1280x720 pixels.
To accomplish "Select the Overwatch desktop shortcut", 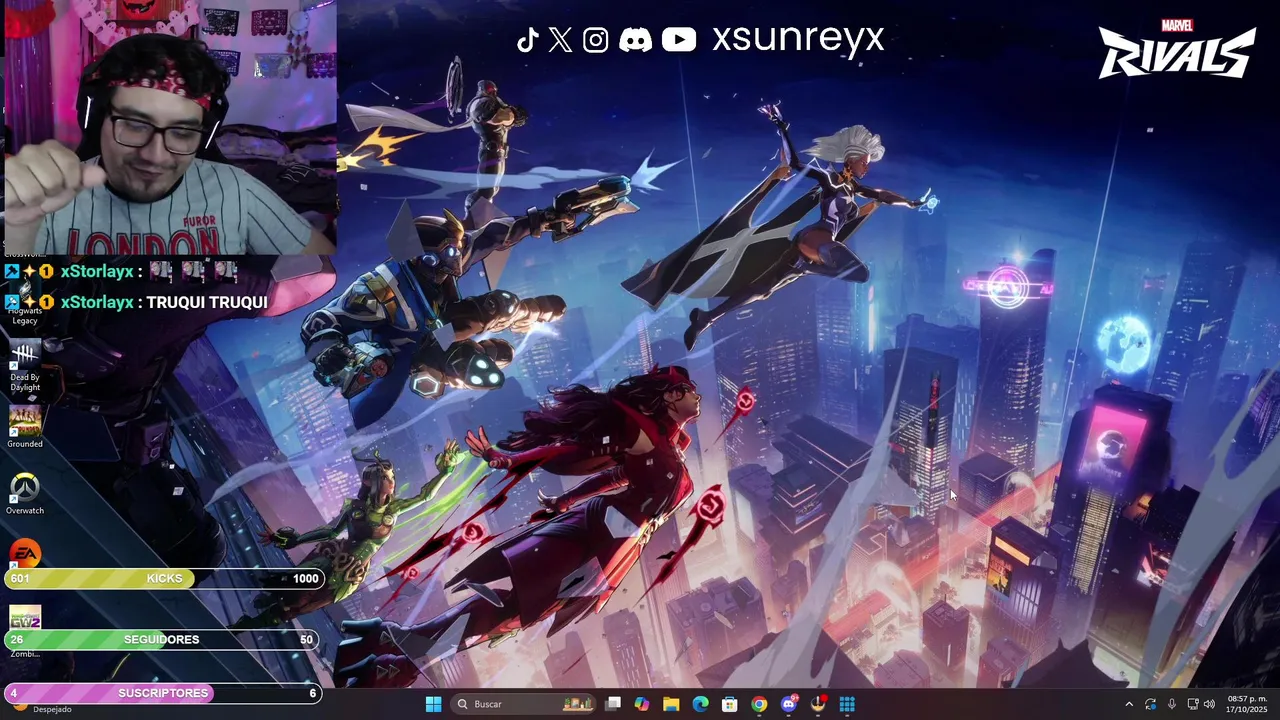I will (25, 494).
